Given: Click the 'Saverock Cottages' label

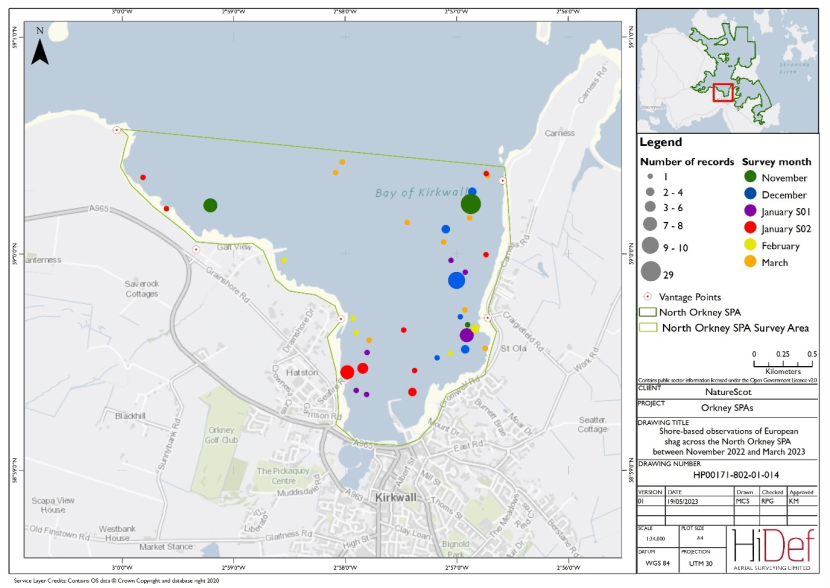Looking at the screenshot, I should click(141, 289).
